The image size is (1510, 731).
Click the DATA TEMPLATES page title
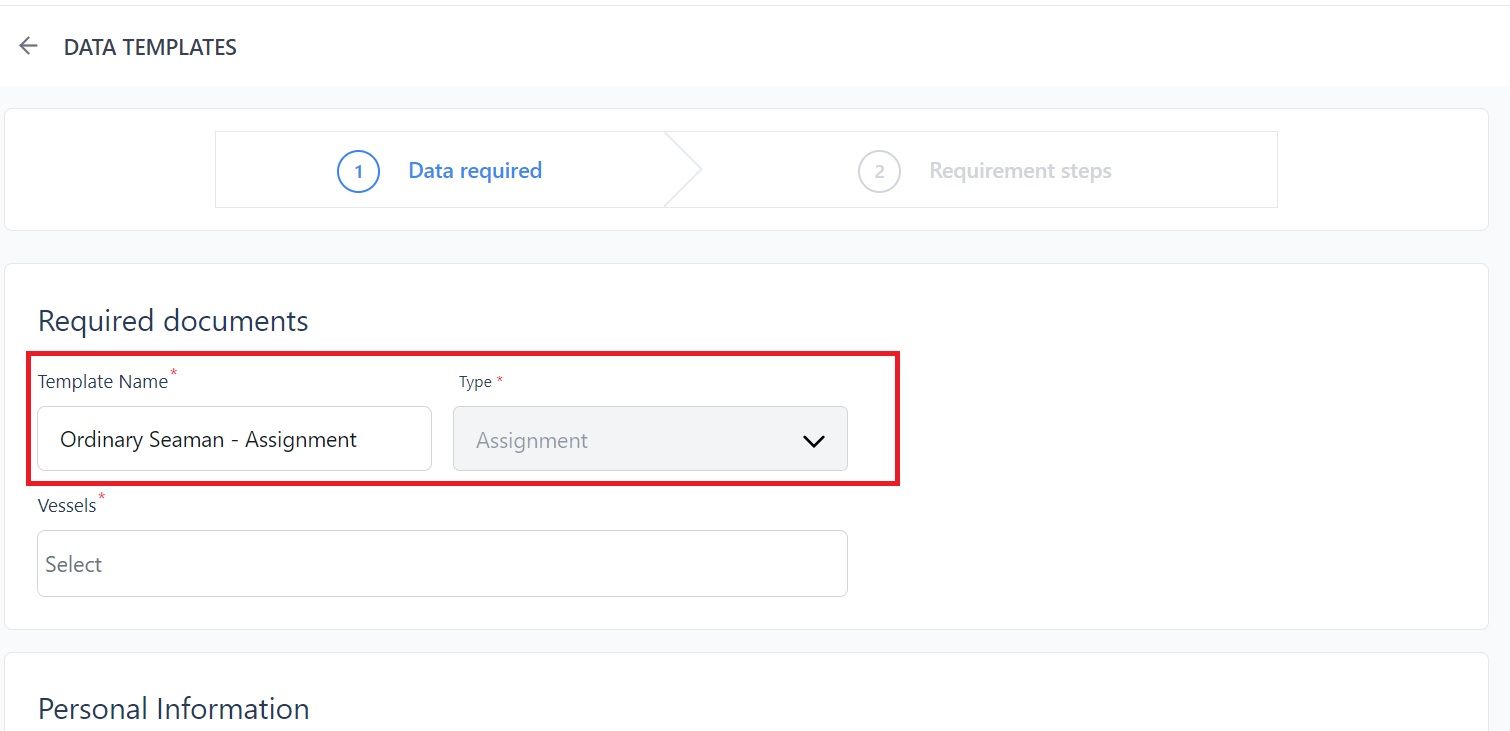[x=150, y=47]
